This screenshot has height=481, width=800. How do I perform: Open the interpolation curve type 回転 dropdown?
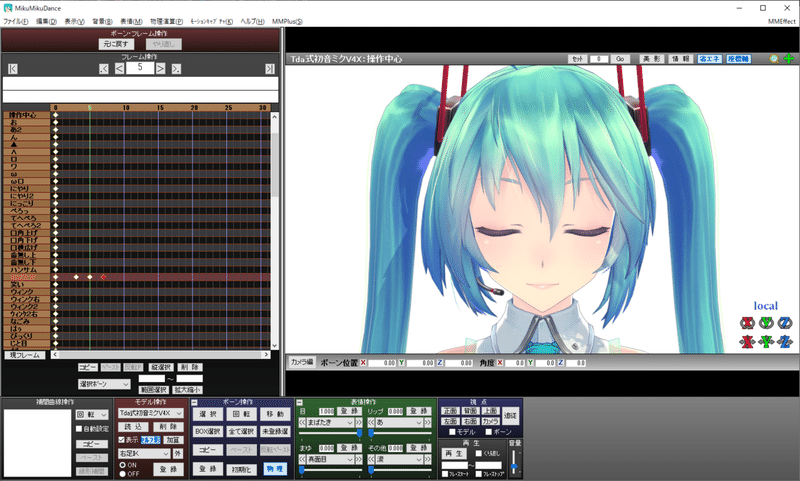(x=92, y=415)
